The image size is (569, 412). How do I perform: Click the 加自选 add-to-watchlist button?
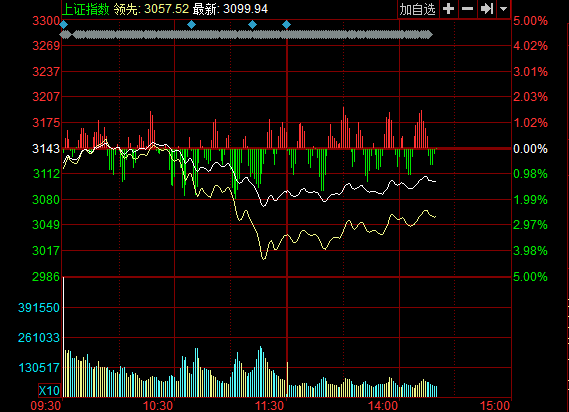coord(418,9)
